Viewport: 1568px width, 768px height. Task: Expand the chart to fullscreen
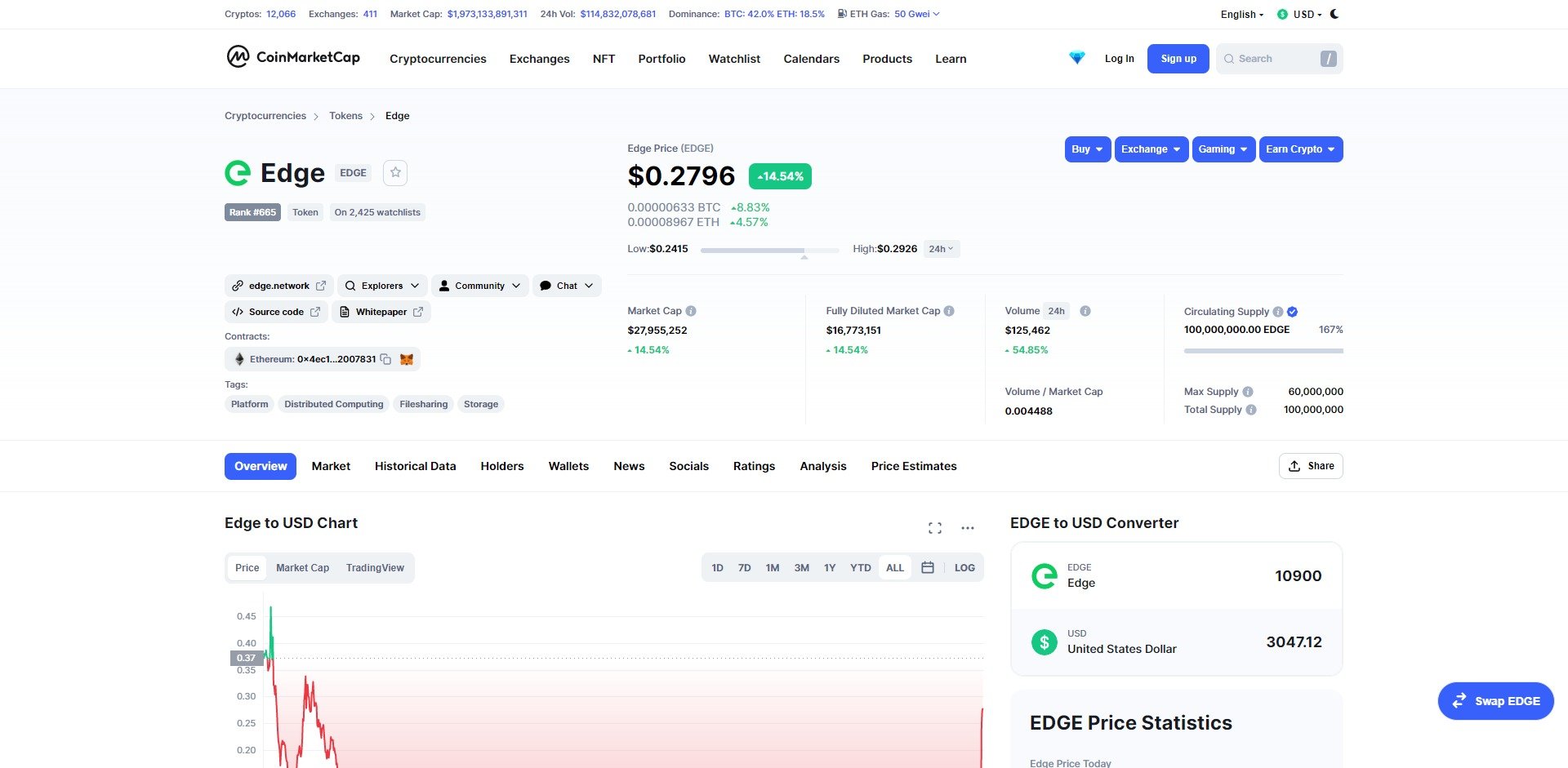click(x=934, y=528)
